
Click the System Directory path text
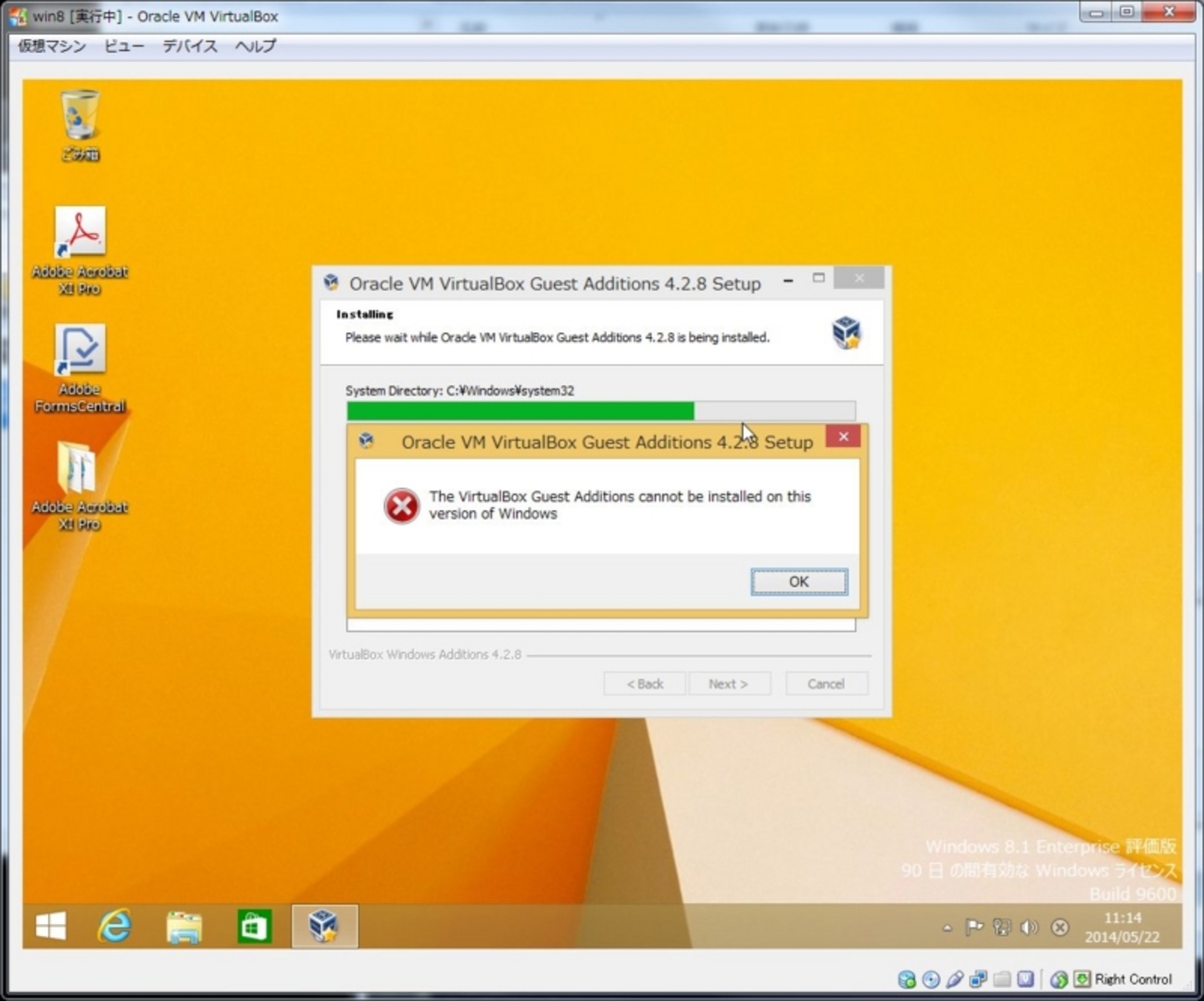pos(459,391)
